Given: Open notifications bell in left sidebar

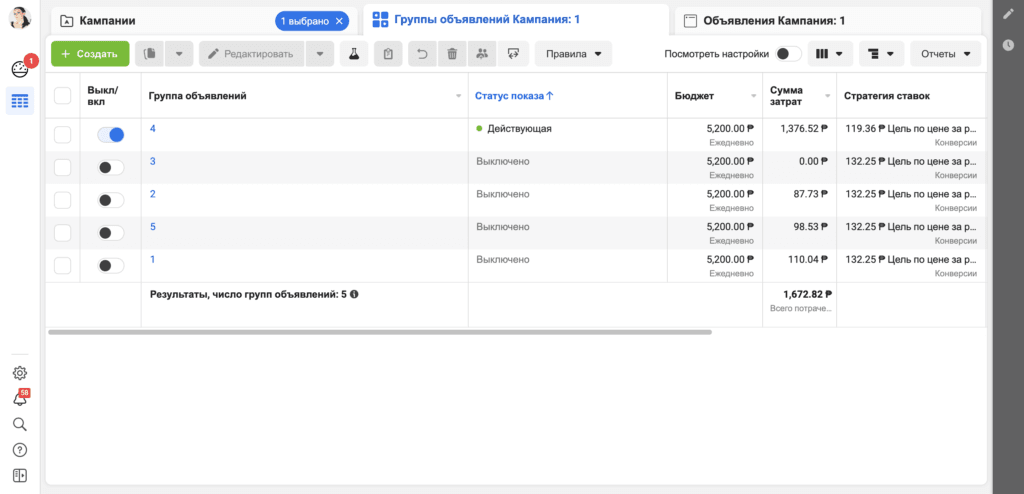Looking at the screenshot, I should point(20,398).
